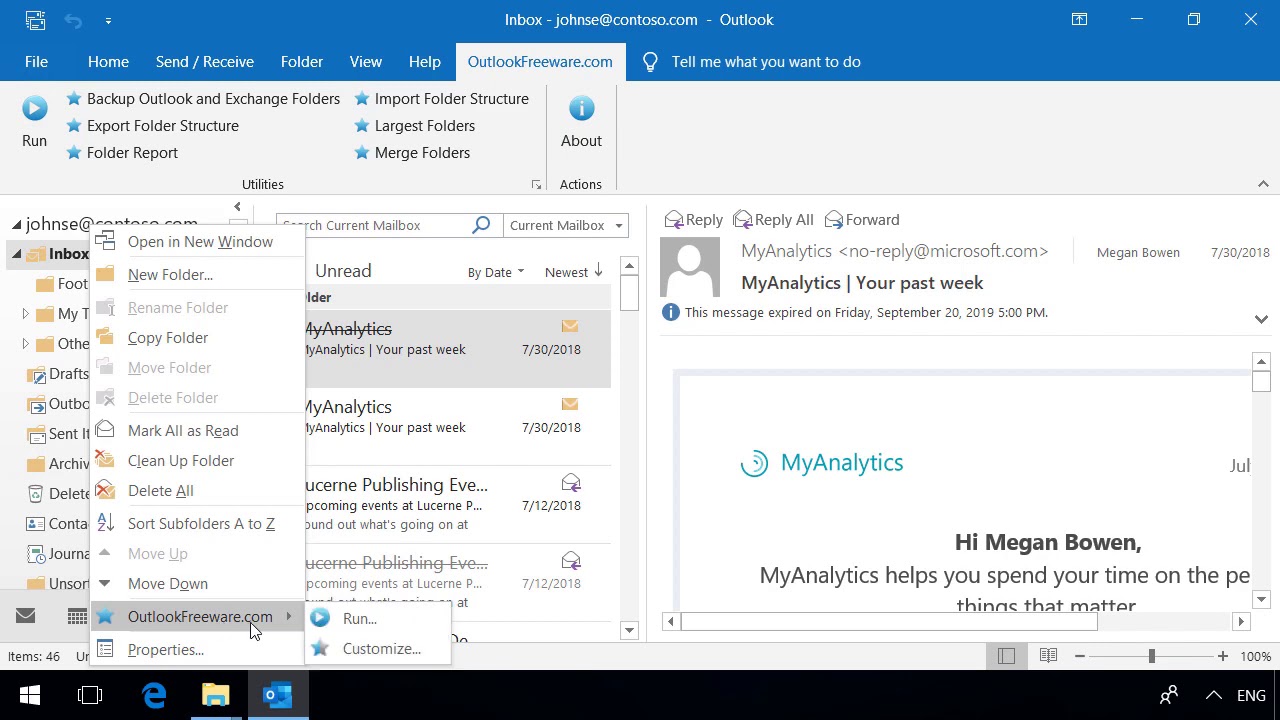Open Task View on taskbar
Screen dimensions: 1280x720
[90, 695]
